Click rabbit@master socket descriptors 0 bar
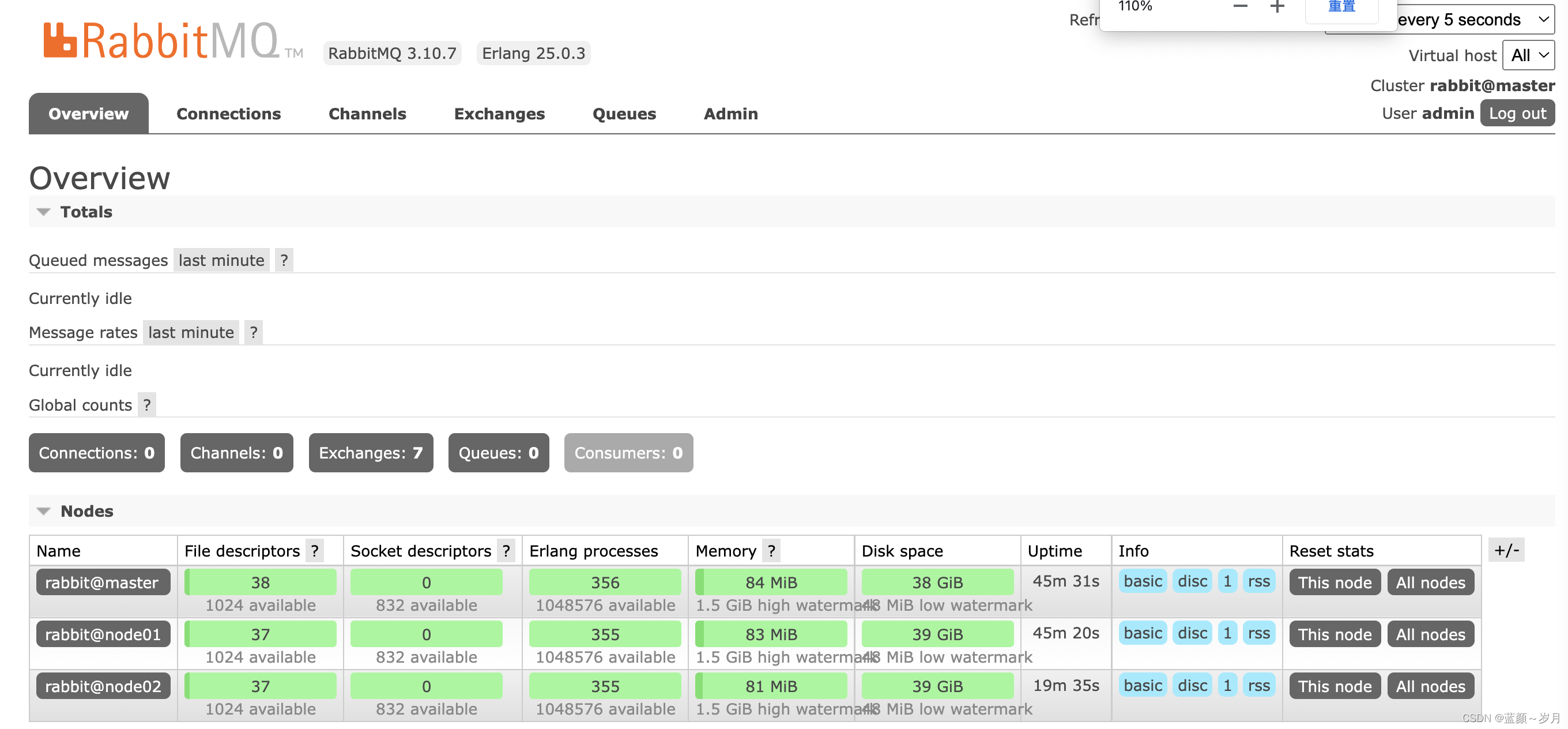This screenshot has width=1568, height=729. pyautogui.click(x=426, y=583)
